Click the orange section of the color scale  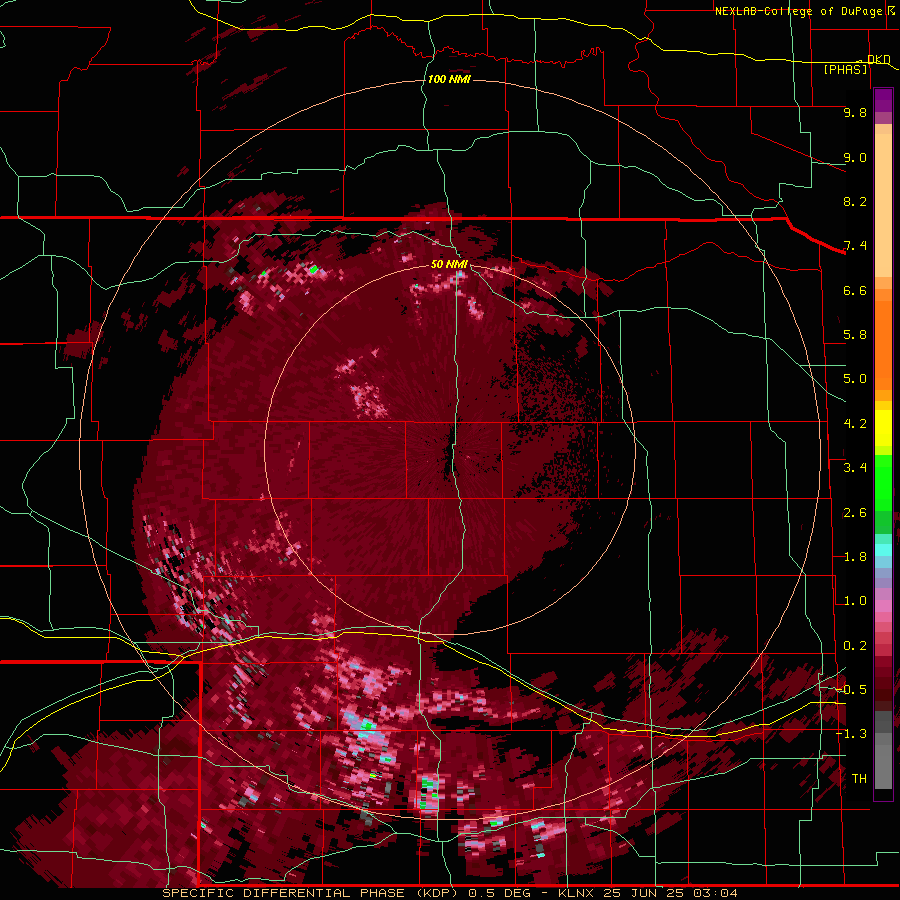tap(883, 339)
